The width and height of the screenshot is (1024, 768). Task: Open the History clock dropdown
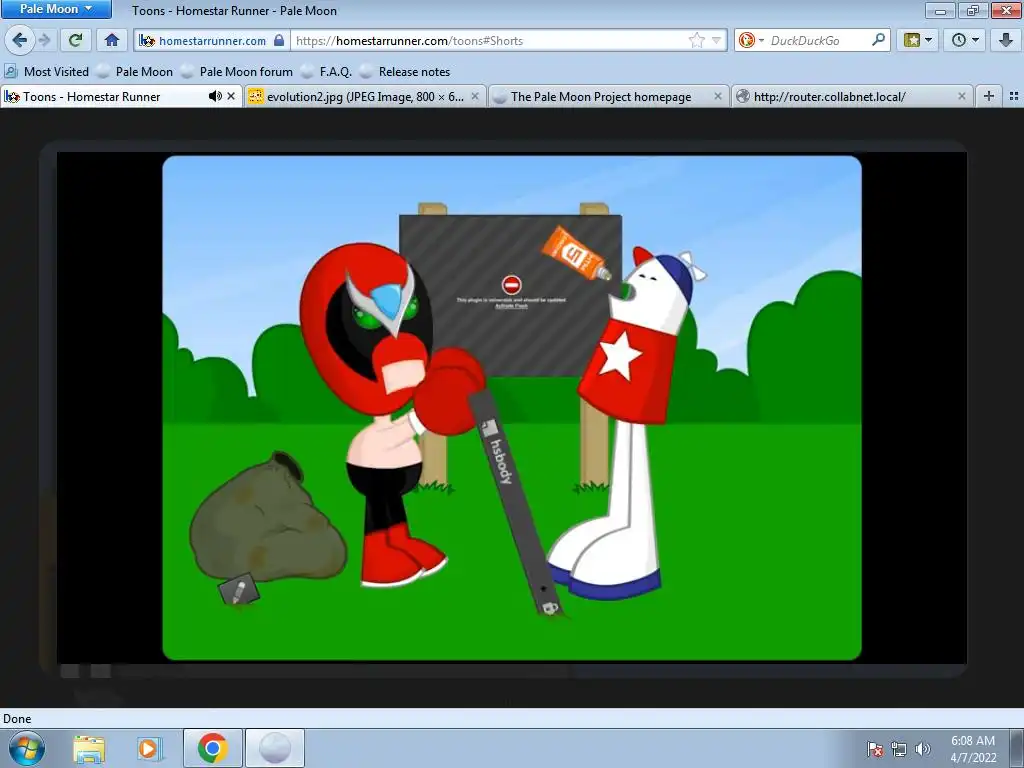click(x=965, y=40)
